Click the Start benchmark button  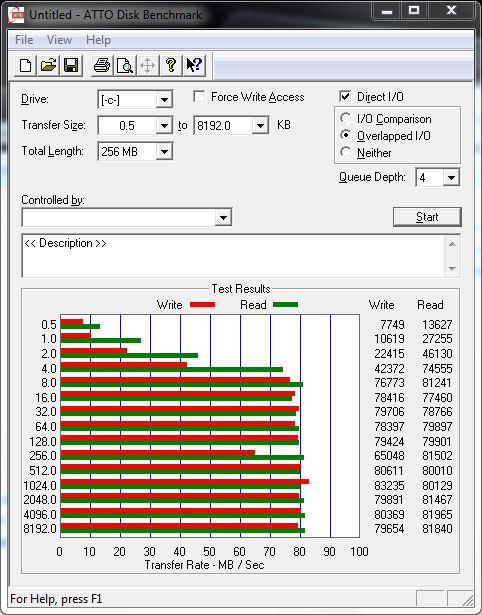tap(427, 217)
